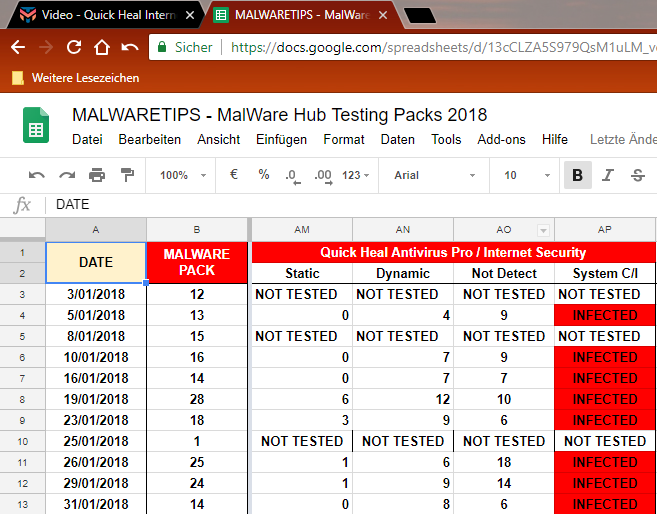This screenshot has height=514, width=657.
Task: Select the Not Detect heading cell
Action: pos(504,274)
